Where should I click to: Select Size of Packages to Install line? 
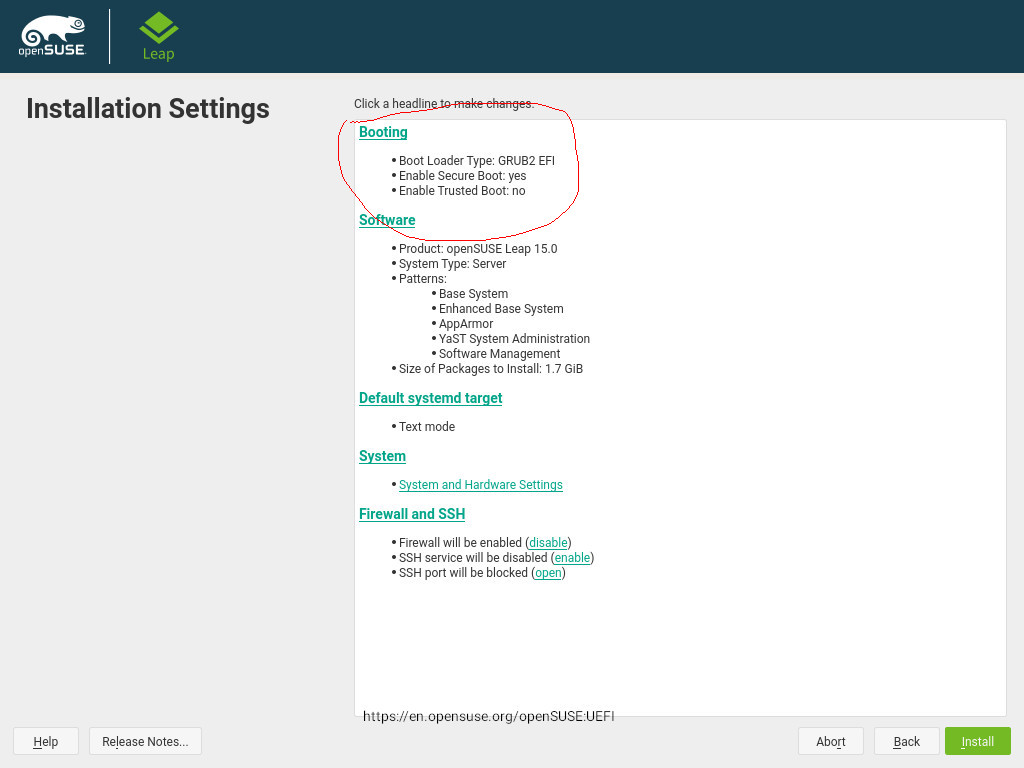click(x=490, y=369)
